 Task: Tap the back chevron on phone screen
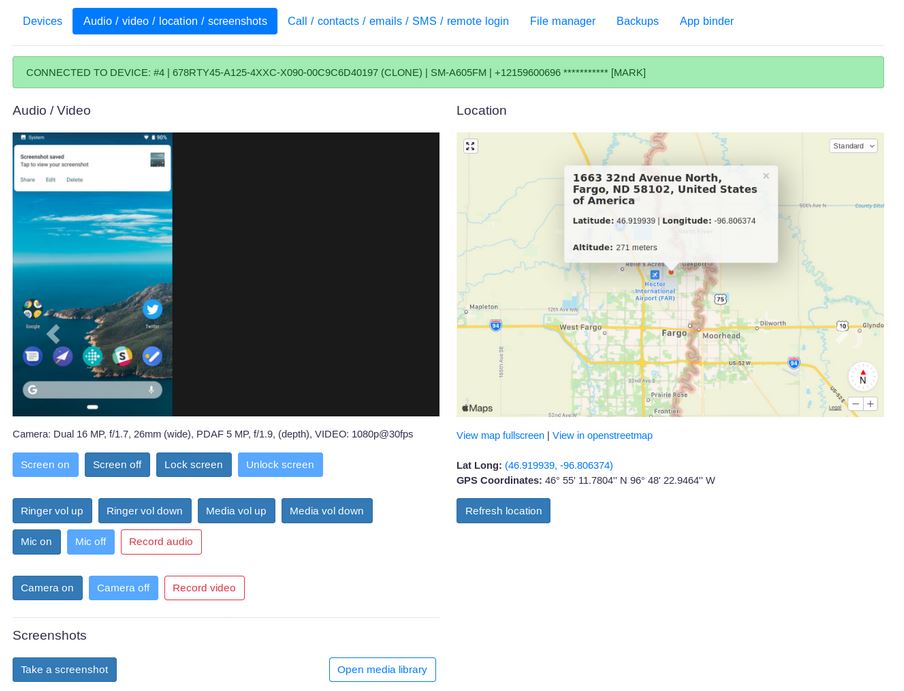click(53, 334)
